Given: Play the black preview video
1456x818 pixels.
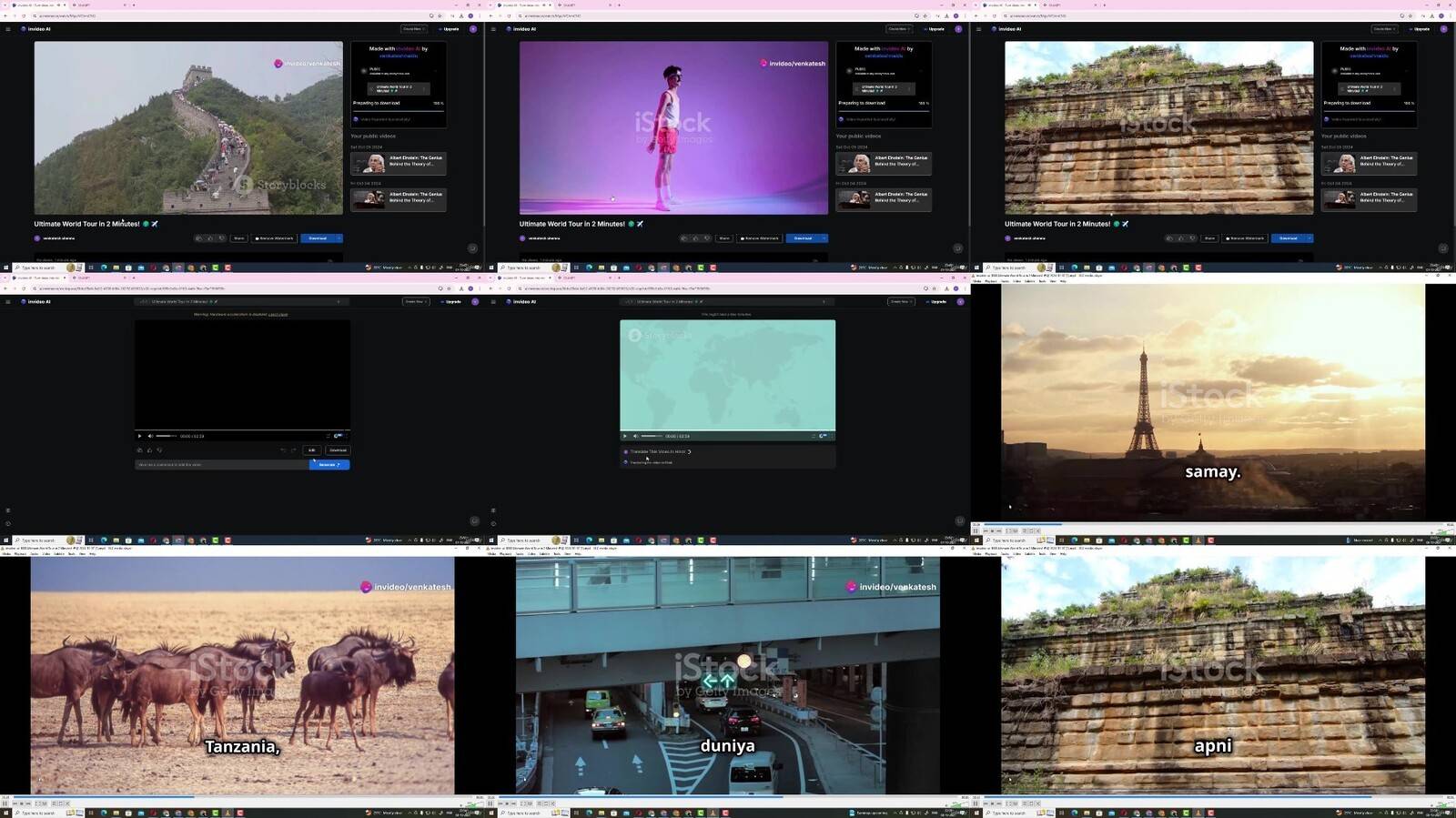Looking at the screenshot, I should (x=139, y=436).
